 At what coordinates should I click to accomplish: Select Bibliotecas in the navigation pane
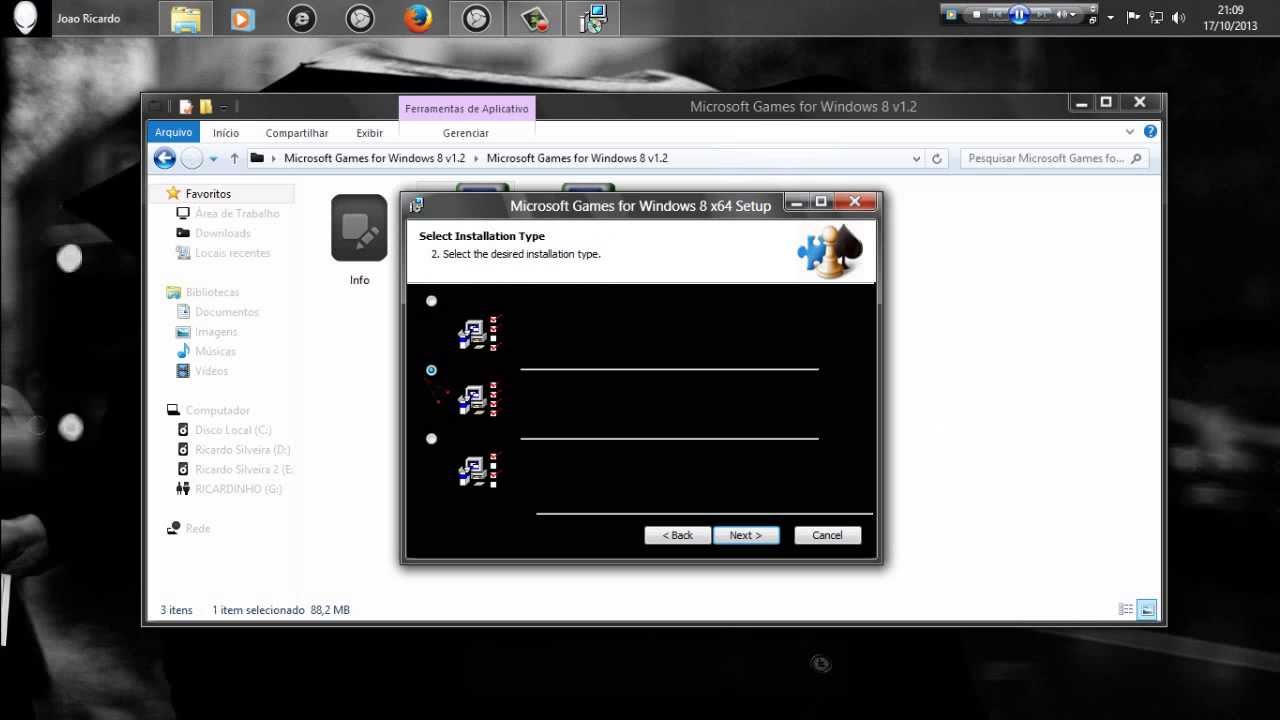click(212, 292)
